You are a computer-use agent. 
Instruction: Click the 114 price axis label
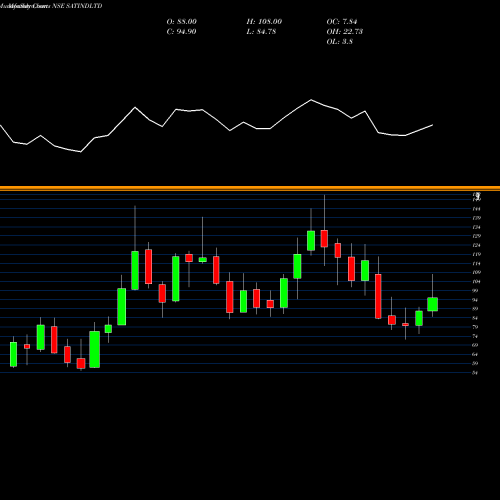tap(477, 264)
